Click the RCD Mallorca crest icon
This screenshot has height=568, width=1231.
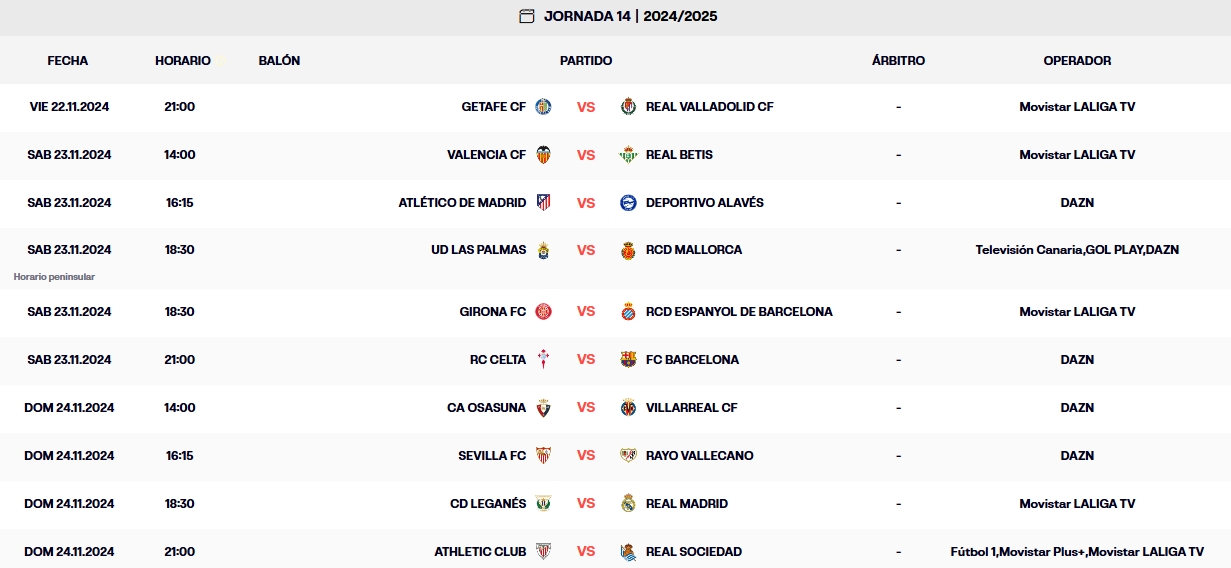(628, 250)
